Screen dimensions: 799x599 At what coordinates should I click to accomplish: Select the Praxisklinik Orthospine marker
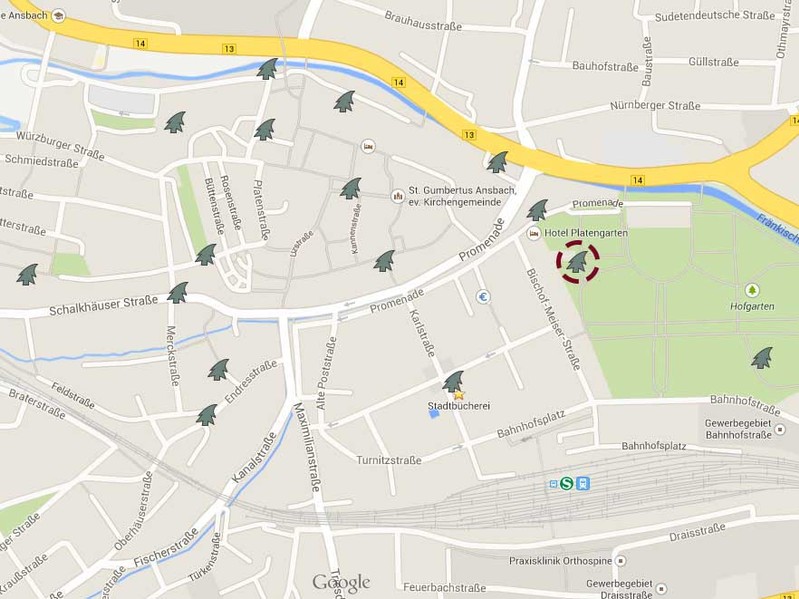[x=620, y=561]
